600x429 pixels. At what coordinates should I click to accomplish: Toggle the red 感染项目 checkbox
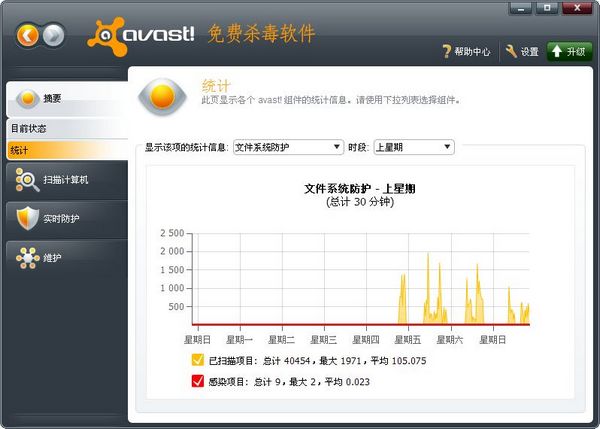[x=198, y=381]
